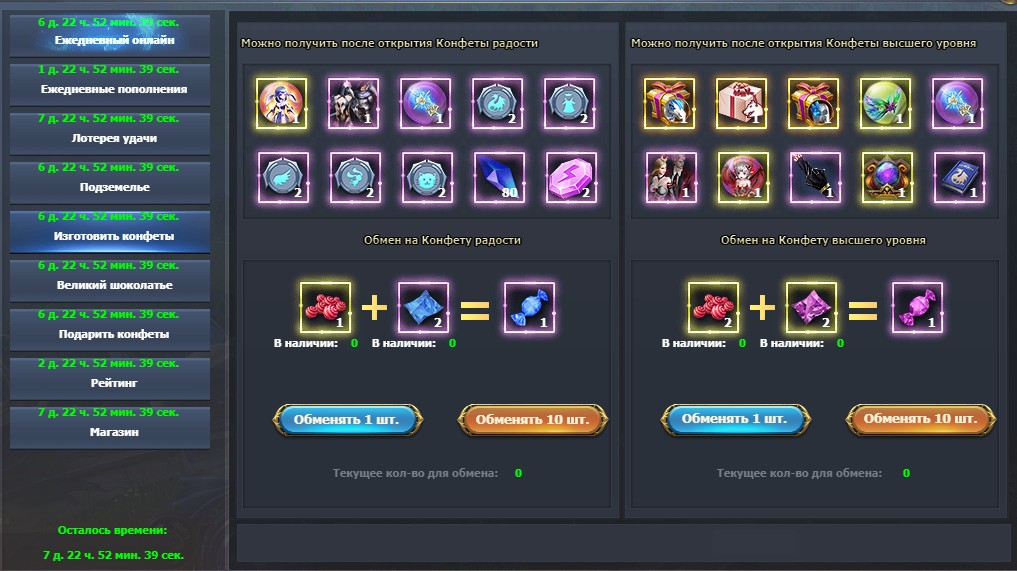Screen dimensions: 1017x571
Task: Click the blue candy result icon
Action: point(529,308)
